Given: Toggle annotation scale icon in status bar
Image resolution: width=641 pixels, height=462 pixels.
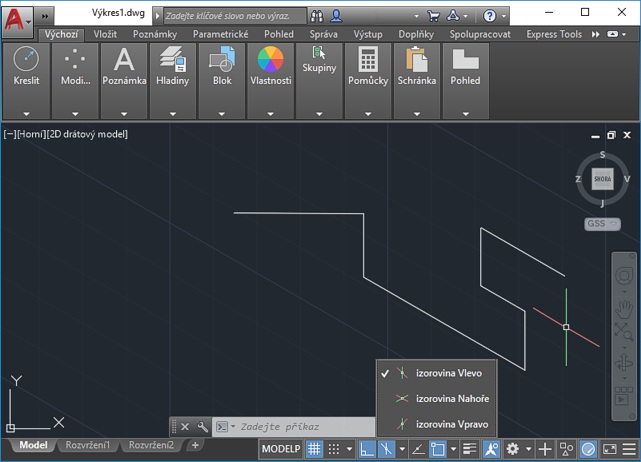Looking at the screenshot, I should click(x=491, y=449).
